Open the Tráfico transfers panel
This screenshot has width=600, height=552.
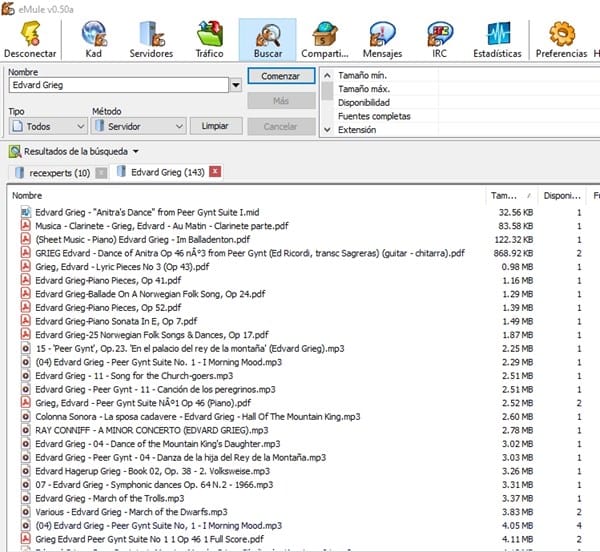[210, 39]
